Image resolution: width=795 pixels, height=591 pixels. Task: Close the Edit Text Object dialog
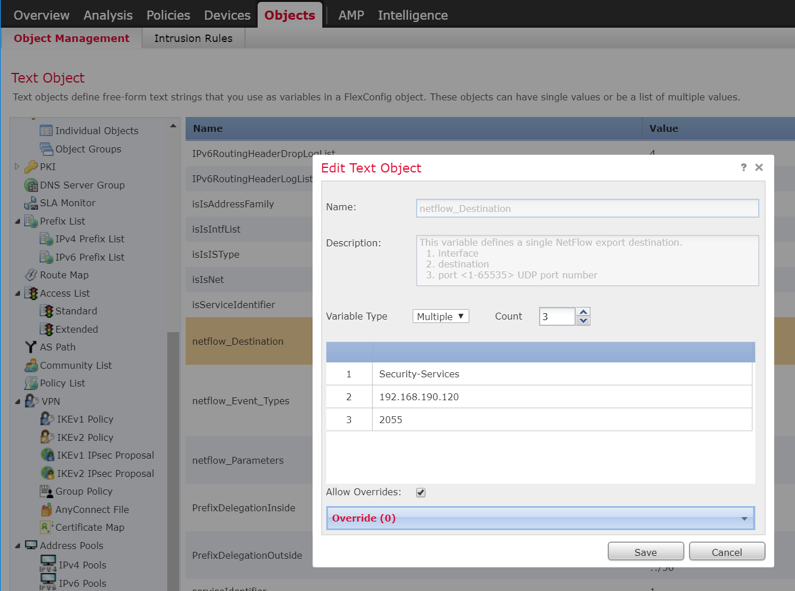point(759,167)
